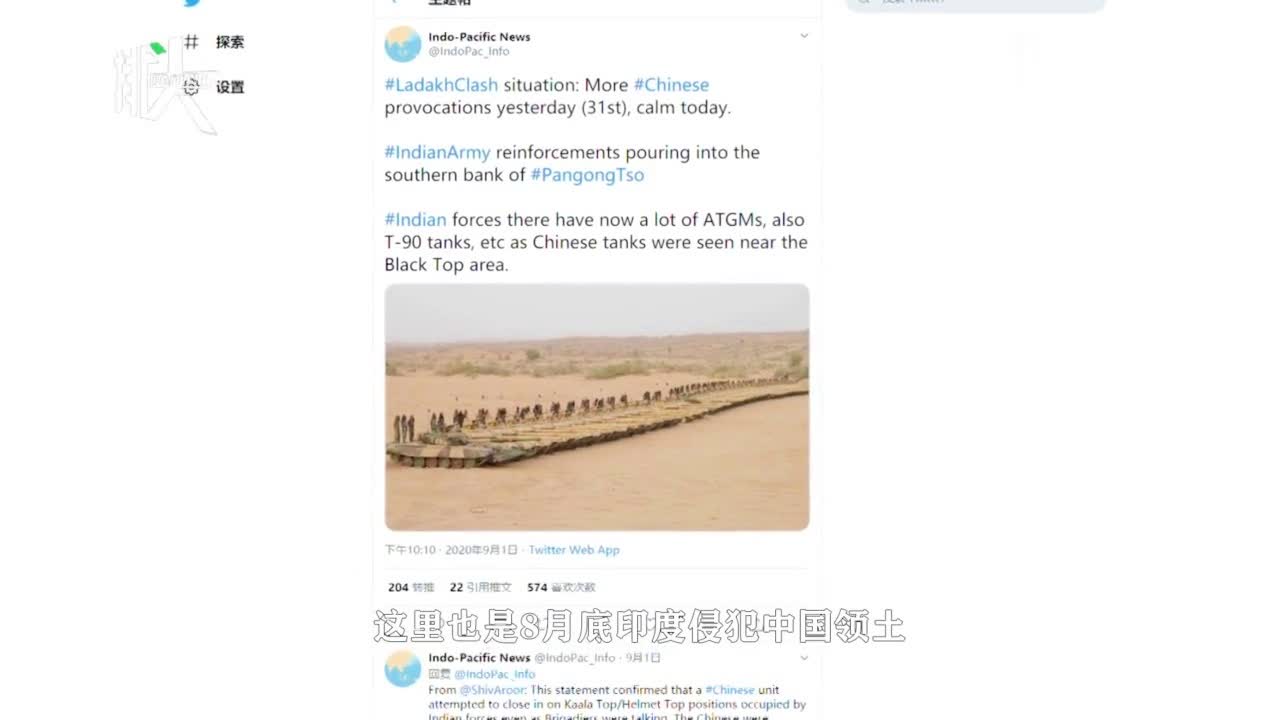Click the Twitter bird logo

(192, 3)
